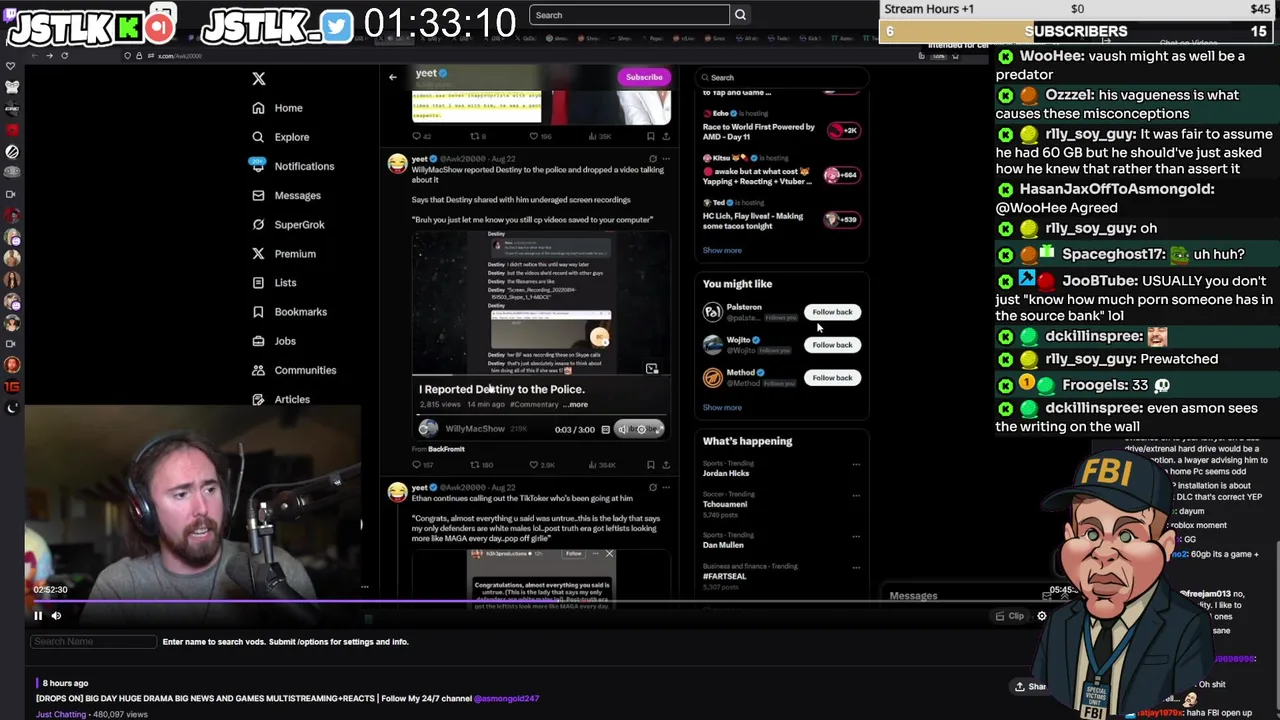Screen dimensions: 1280x720
Task: Open the Jordan Hicks trending topic
Action: click(x=726, y=473)
